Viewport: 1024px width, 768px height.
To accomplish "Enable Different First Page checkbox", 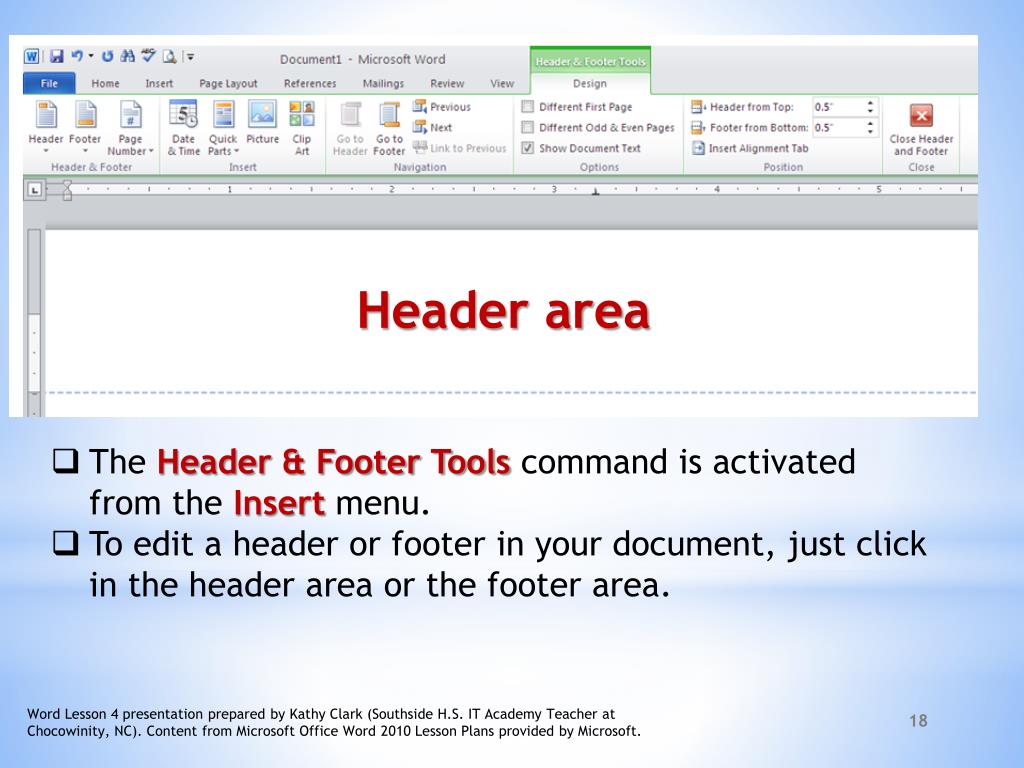I will click(528, 106).
